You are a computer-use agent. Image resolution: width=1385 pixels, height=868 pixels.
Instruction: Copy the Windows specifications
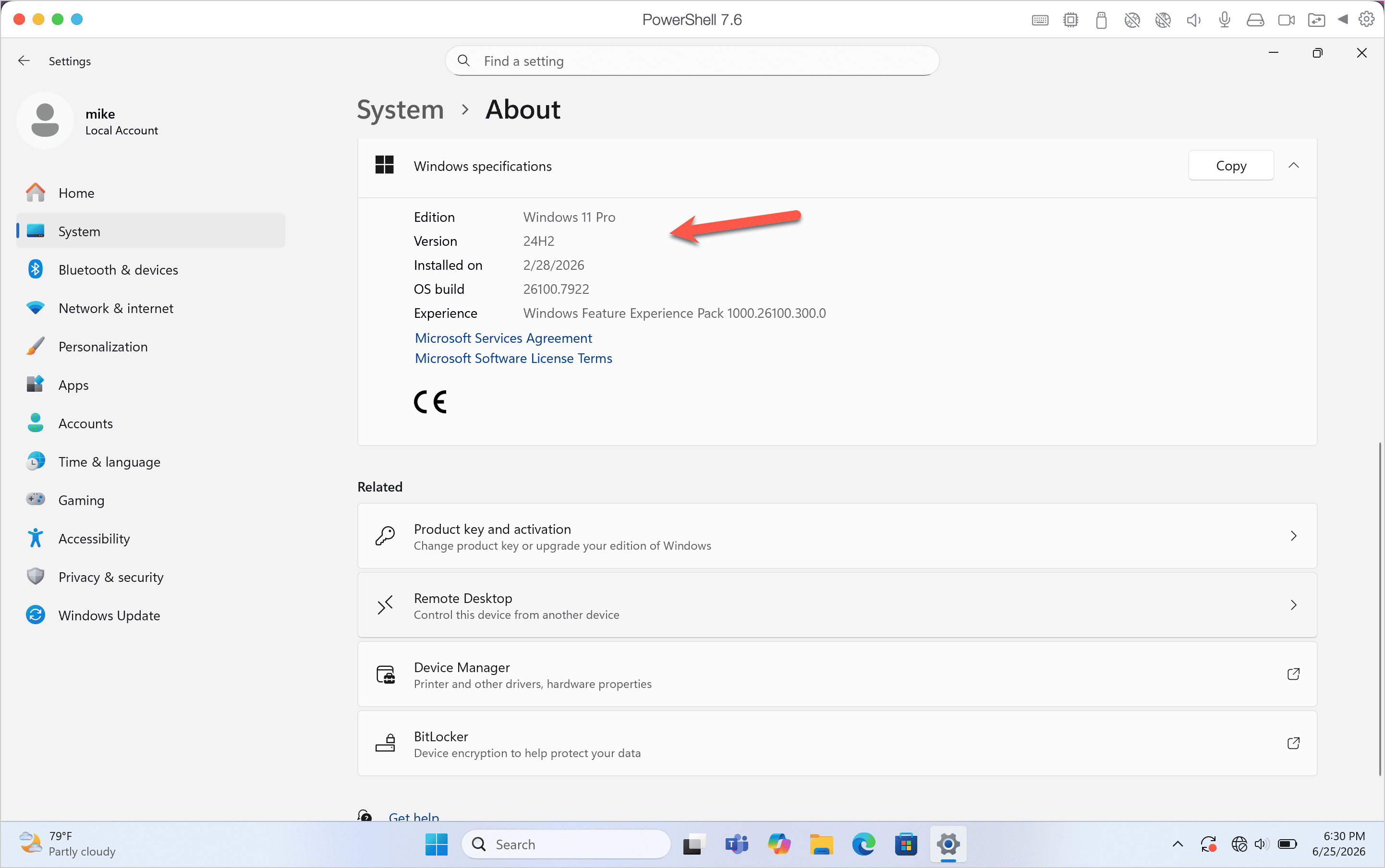[x=1230, y=166]
